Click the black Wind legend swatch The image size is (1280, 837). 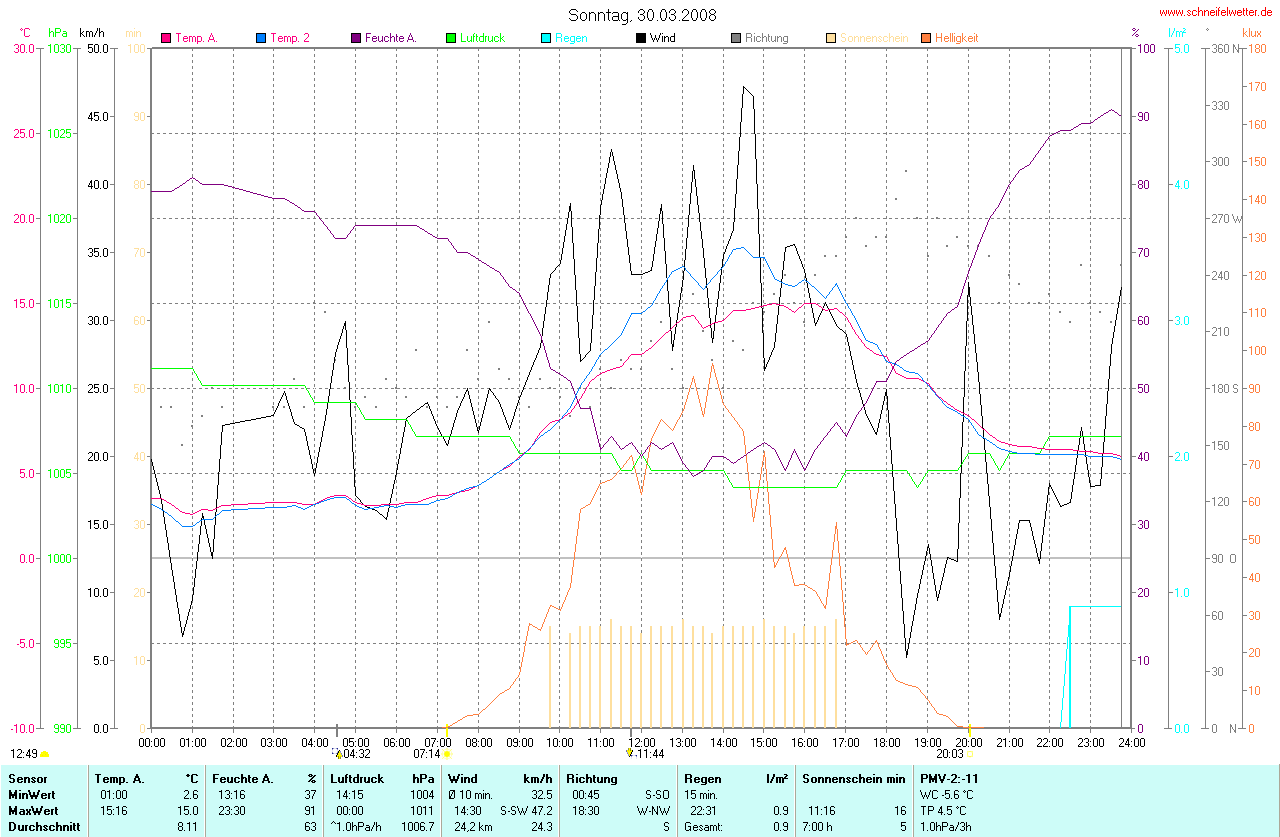[x=642, y=38]
